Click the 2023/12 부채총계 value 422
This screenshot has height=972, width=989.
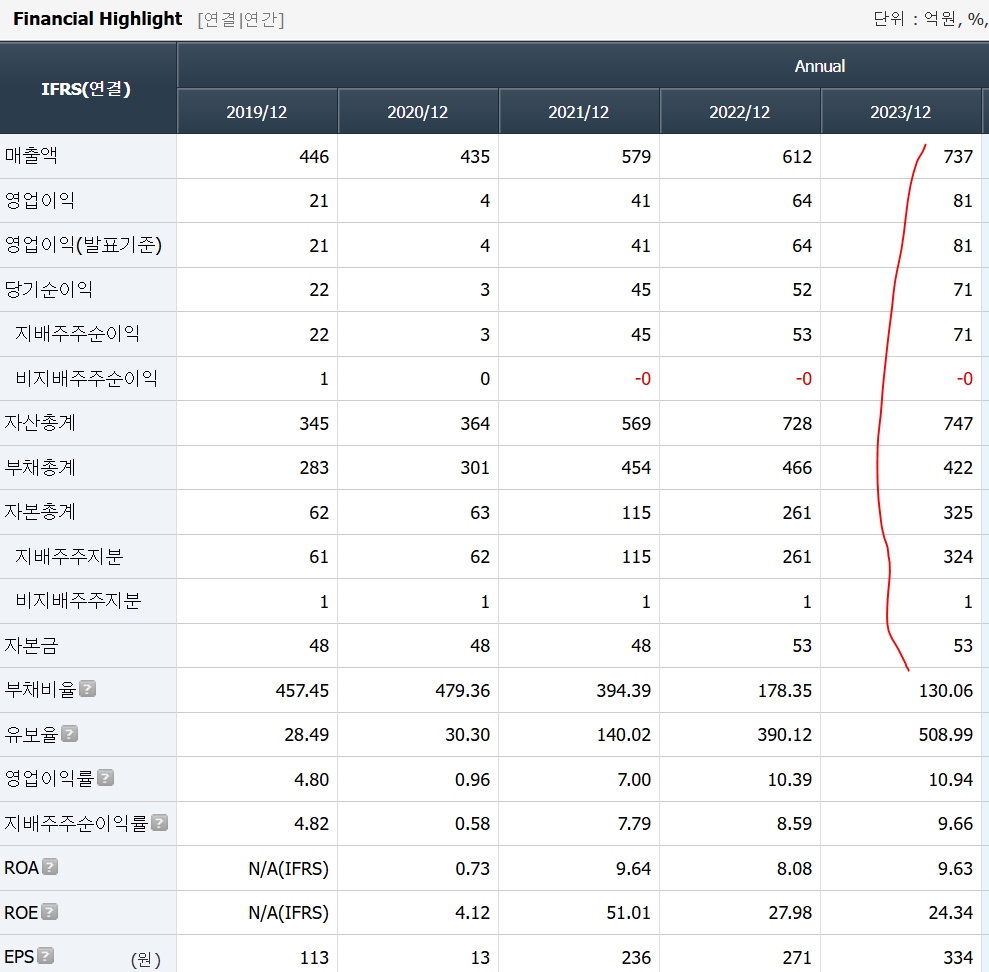click(x=957, y=468)
